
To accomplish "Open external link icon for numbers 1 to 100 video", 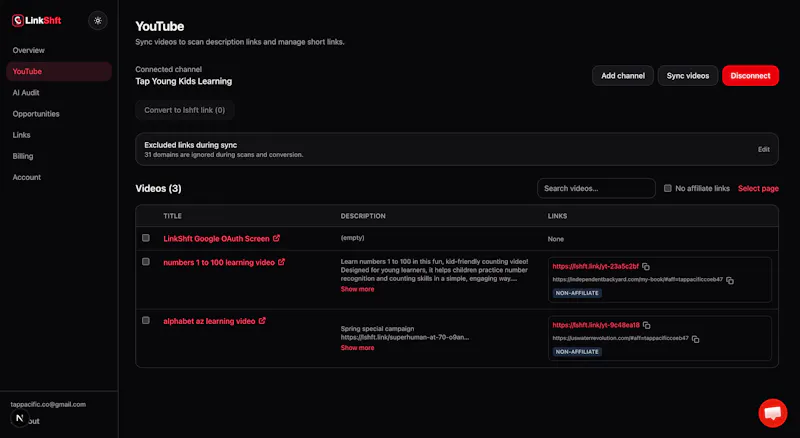I will (282, 262).
